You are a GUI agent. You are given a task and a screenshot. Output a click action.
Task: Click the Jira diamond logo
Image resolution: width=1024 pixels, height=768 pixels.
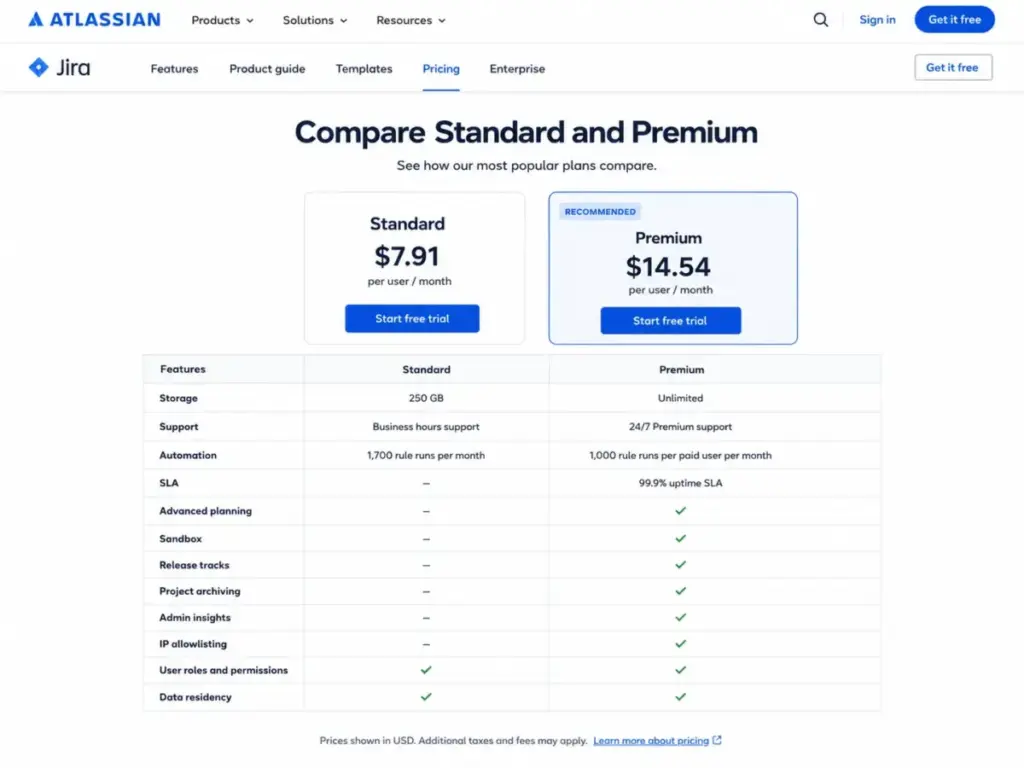click(x=39, y=67)
